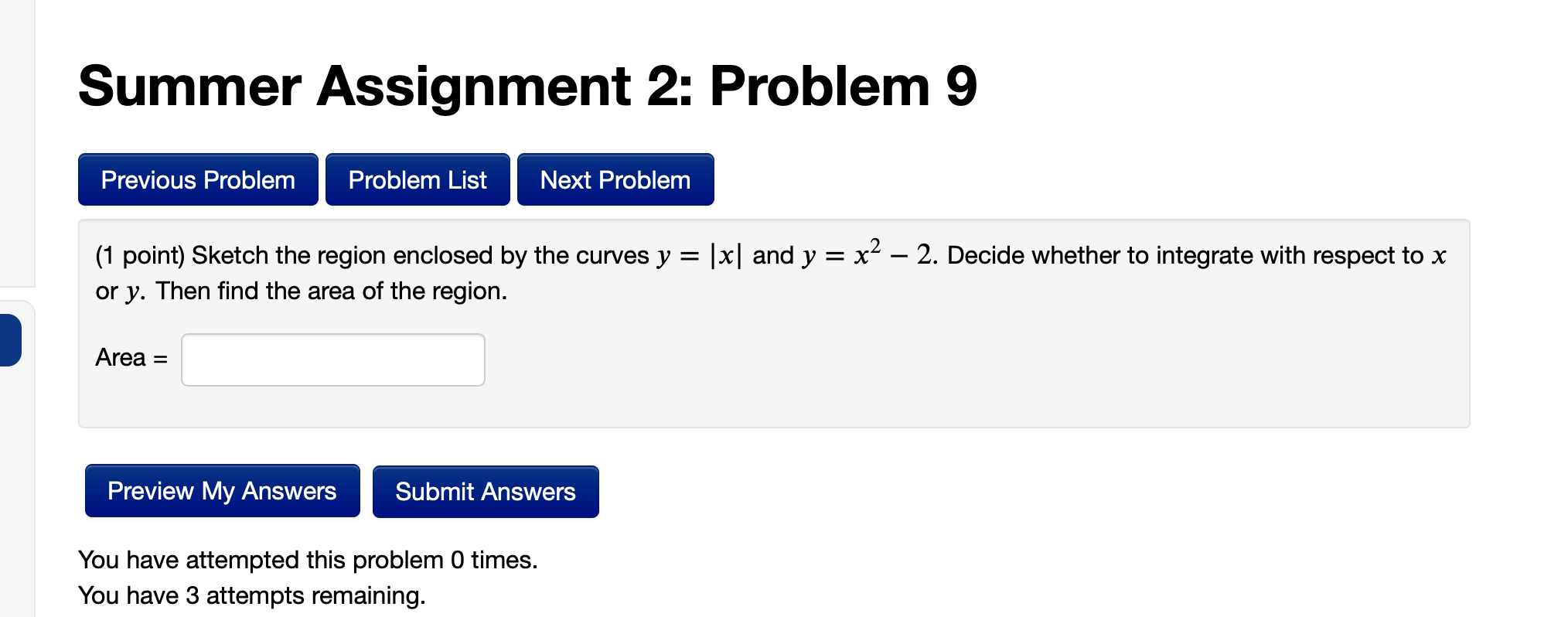Image resolution: width=1568 pixels, height=617 pixels.
Task: Return to the full Problem List view
Action: (418, 179)
